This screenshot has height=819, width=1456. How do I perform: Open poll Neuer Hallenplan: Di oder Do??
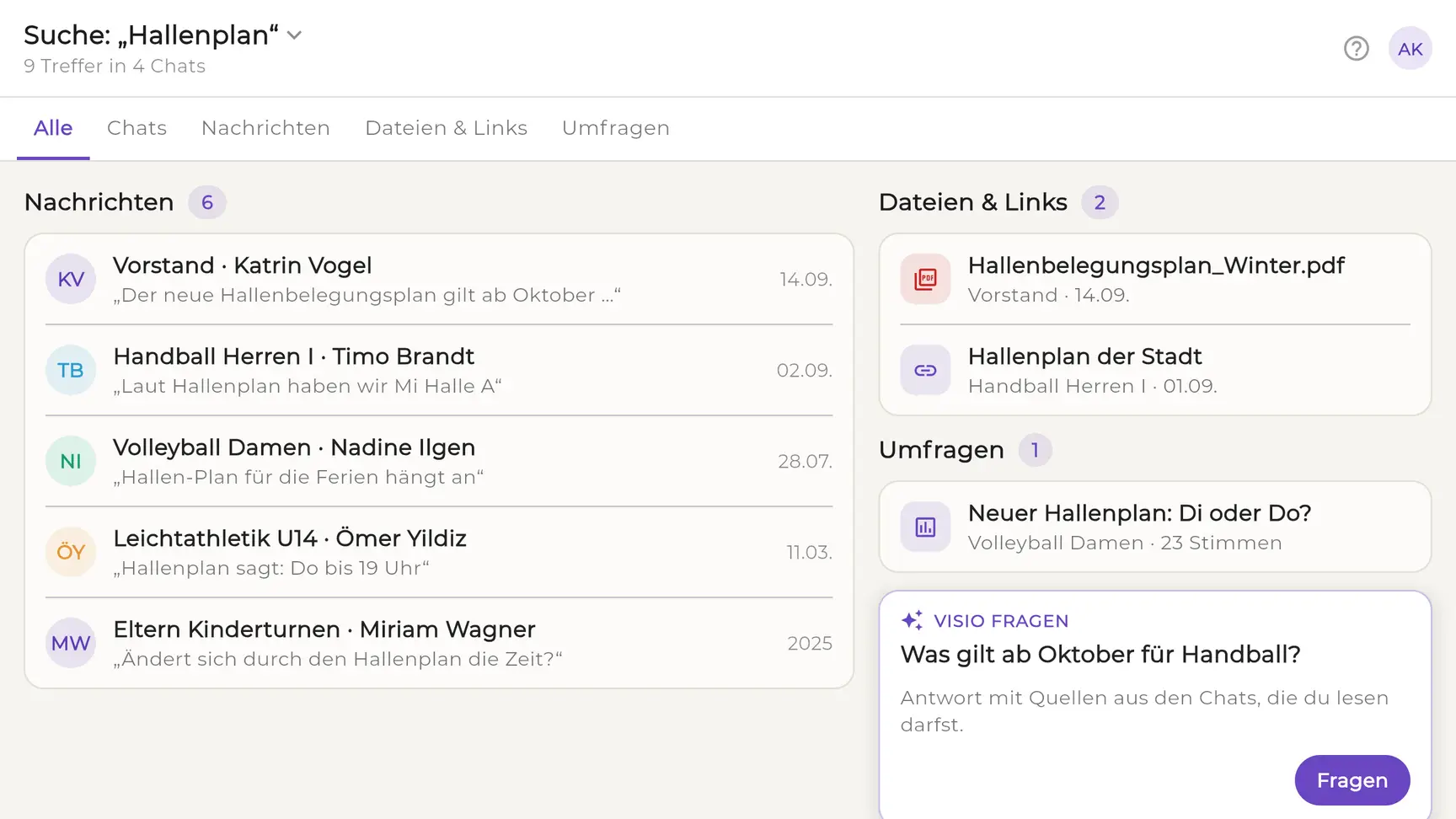click(x=1155, y=527)
